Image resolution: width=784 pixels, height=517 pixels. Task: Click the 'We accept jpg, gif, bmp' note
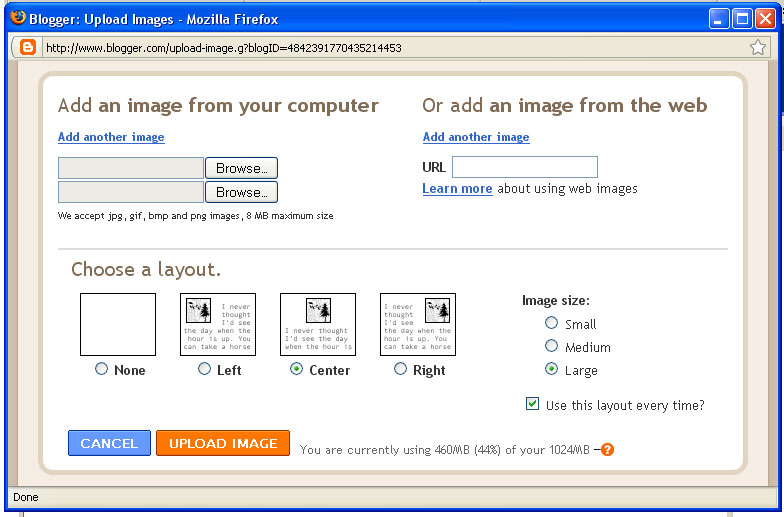tap(196, 216)
